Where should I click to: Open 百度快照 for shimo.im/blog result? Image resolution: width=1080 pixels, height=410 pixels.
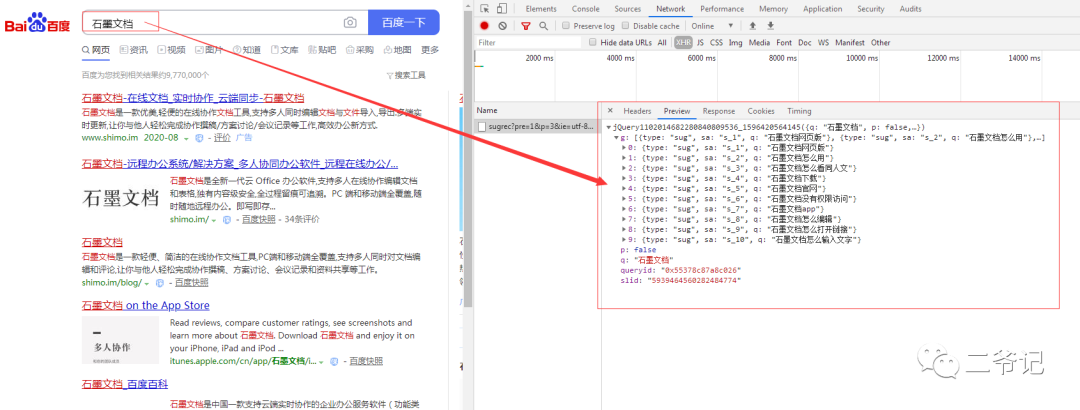191,283
